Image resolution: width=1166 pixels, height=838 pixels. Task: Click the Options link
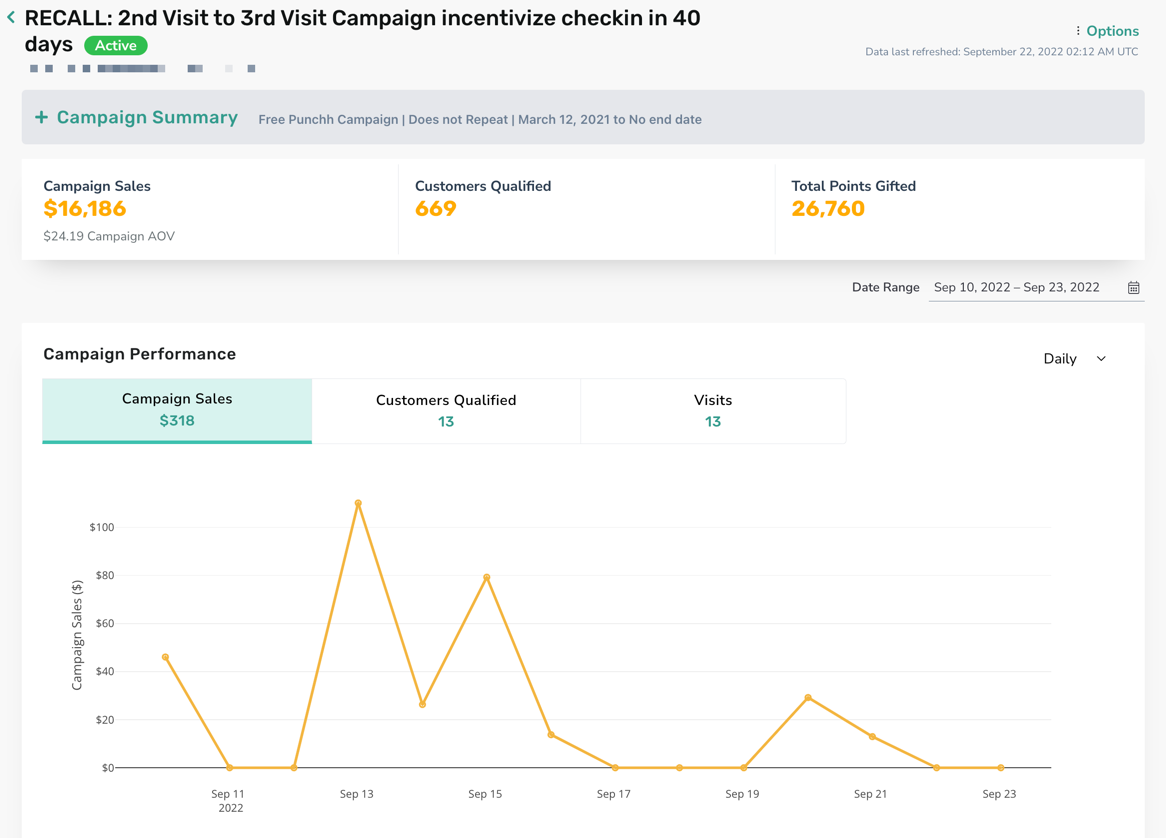1112,30
